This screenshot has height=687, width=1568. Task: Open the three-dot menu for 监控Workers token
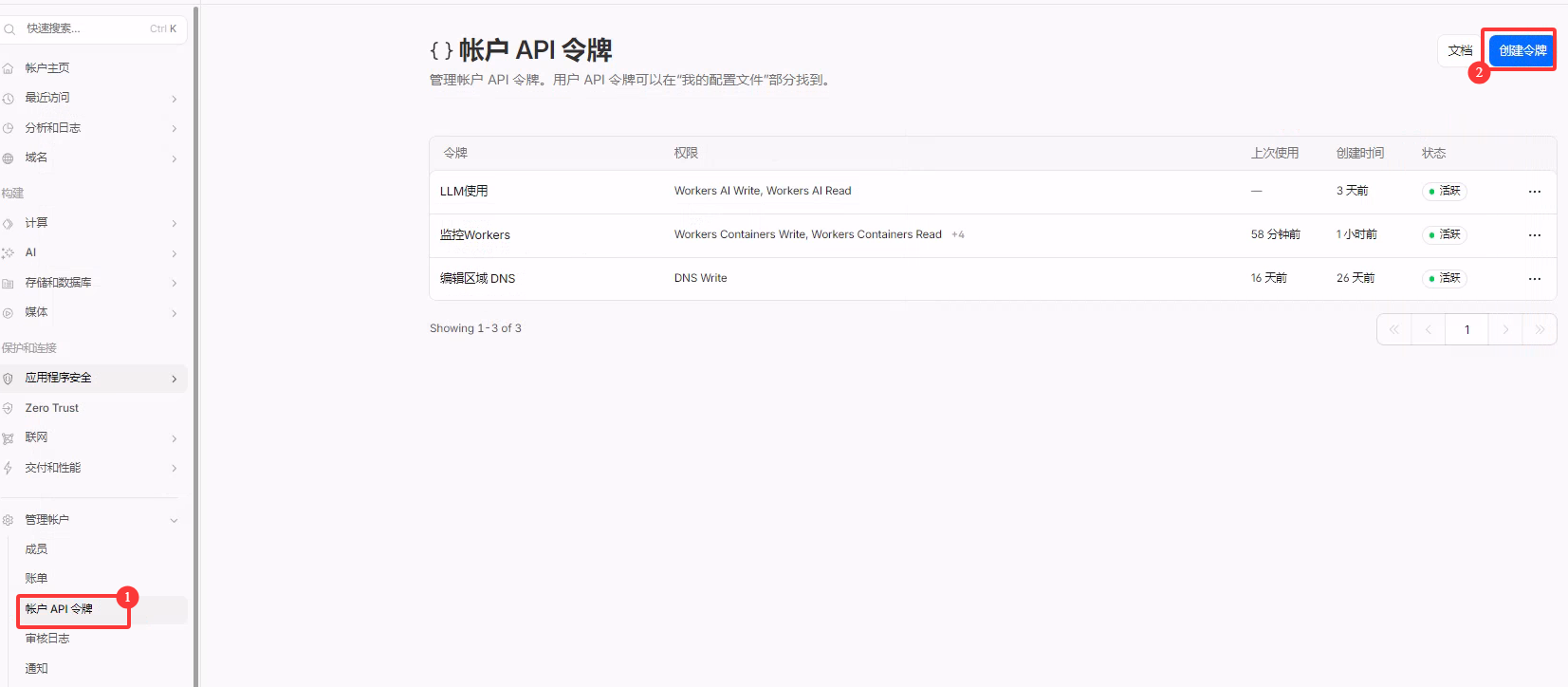pyautogui.click(x=1534, y=235)
